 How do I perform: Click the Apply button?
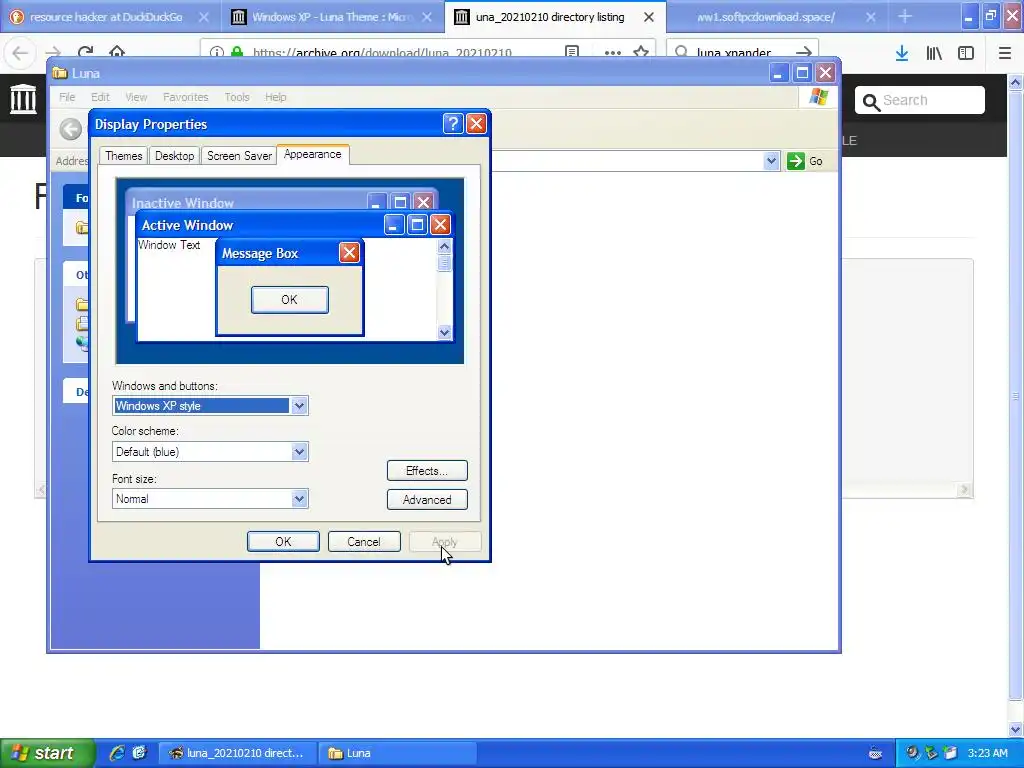(x=445, y=541)
